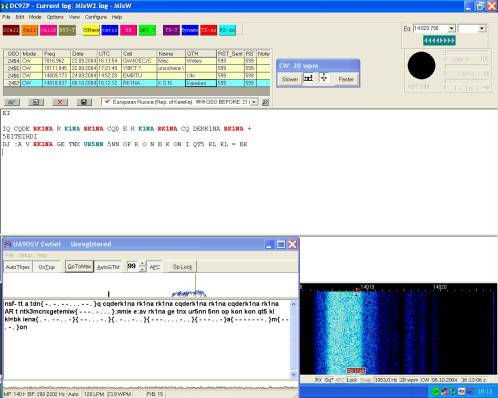Image resolution: width=498 pixels, height=398 pixels.
Task: Select the highlighted RK1NA log row call cell
Action: (139, 83)
